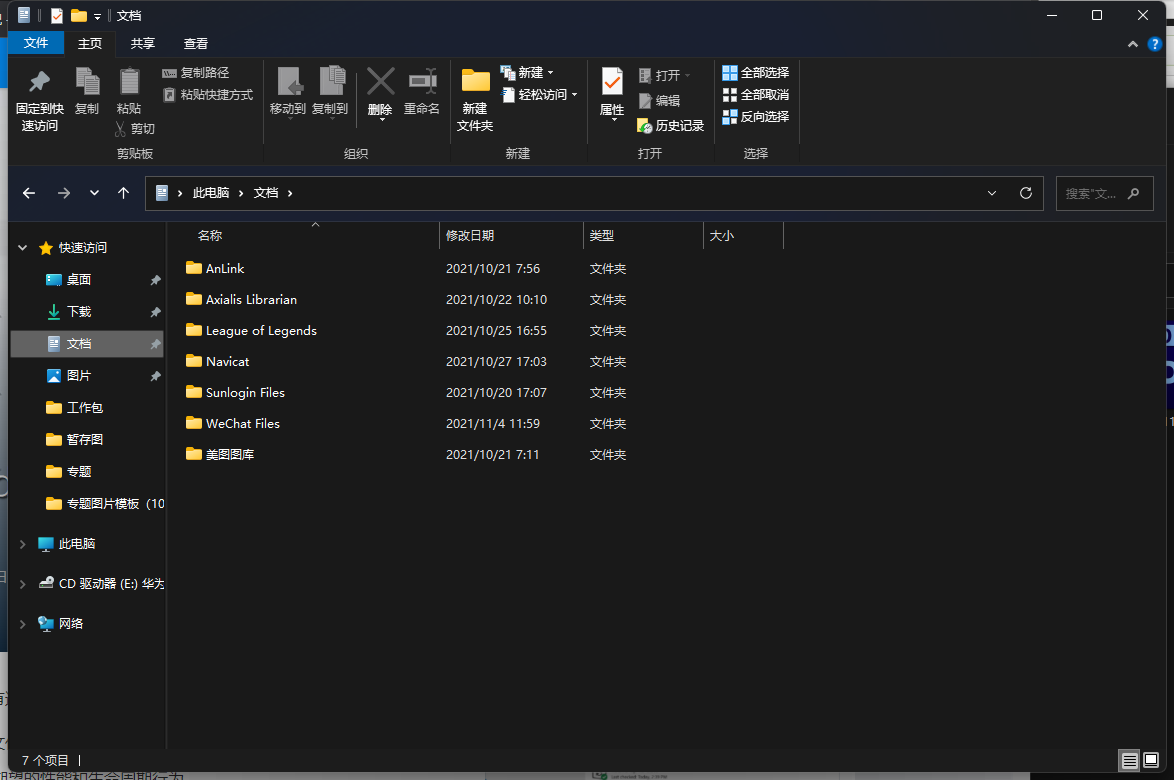Open 下载 in quick access

(79, 311)
